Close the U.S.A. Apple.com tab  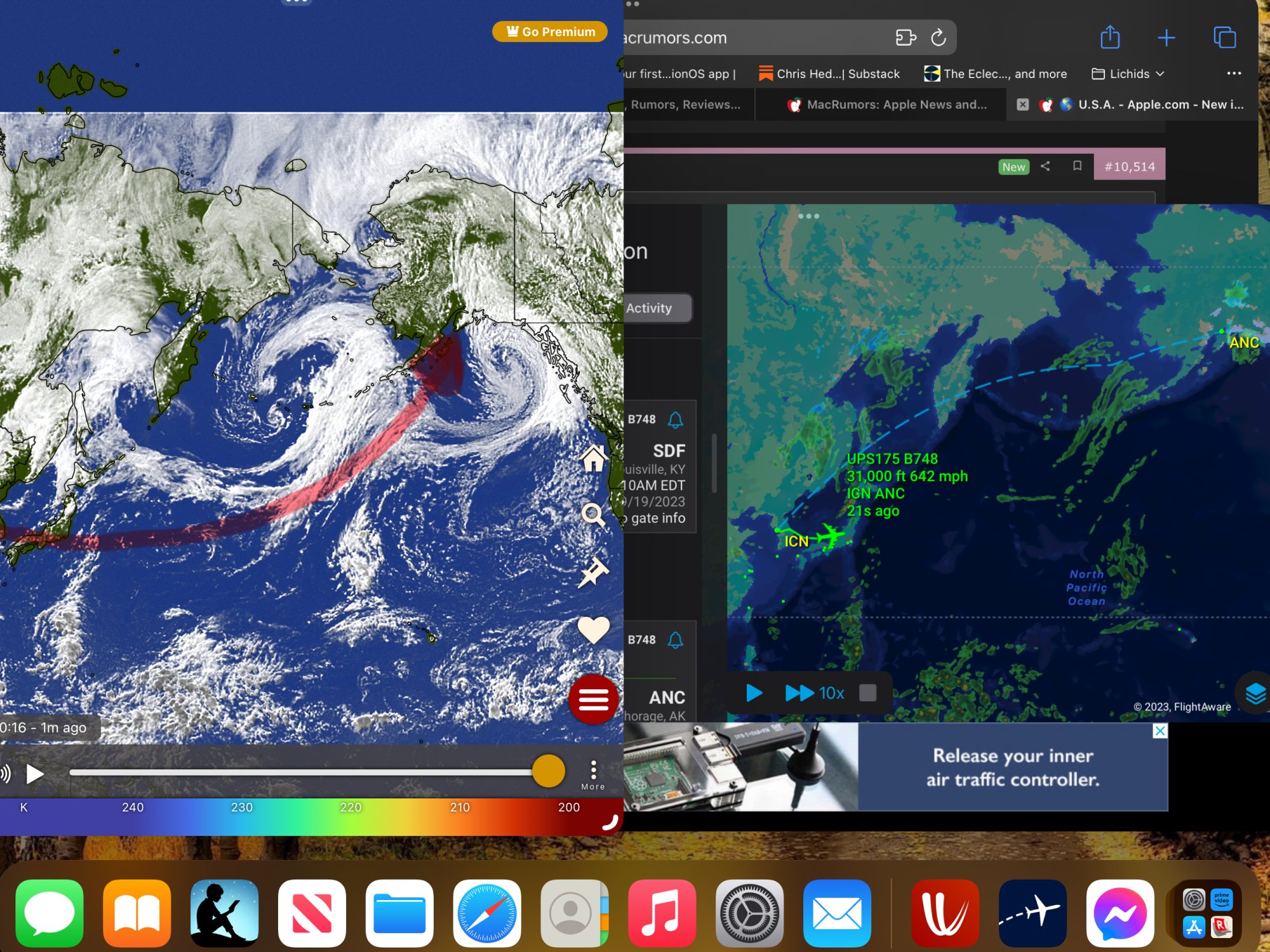coord(1022,105)
